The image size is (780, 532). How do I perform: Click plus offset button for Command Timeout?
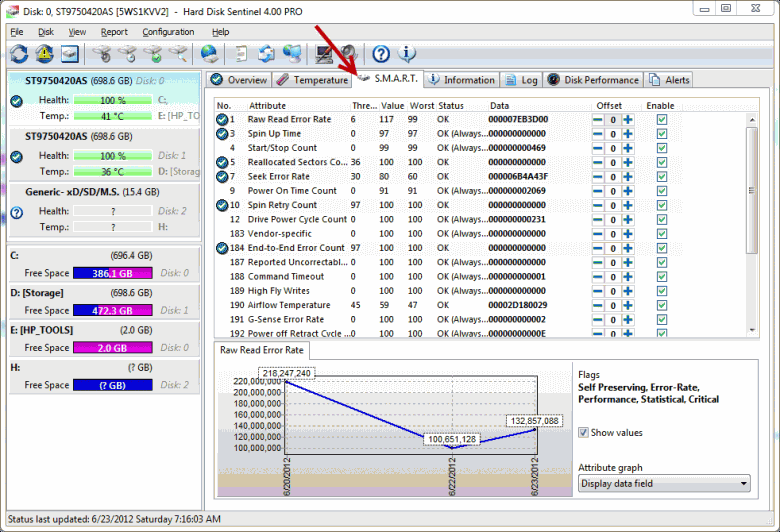click(628, 277)
